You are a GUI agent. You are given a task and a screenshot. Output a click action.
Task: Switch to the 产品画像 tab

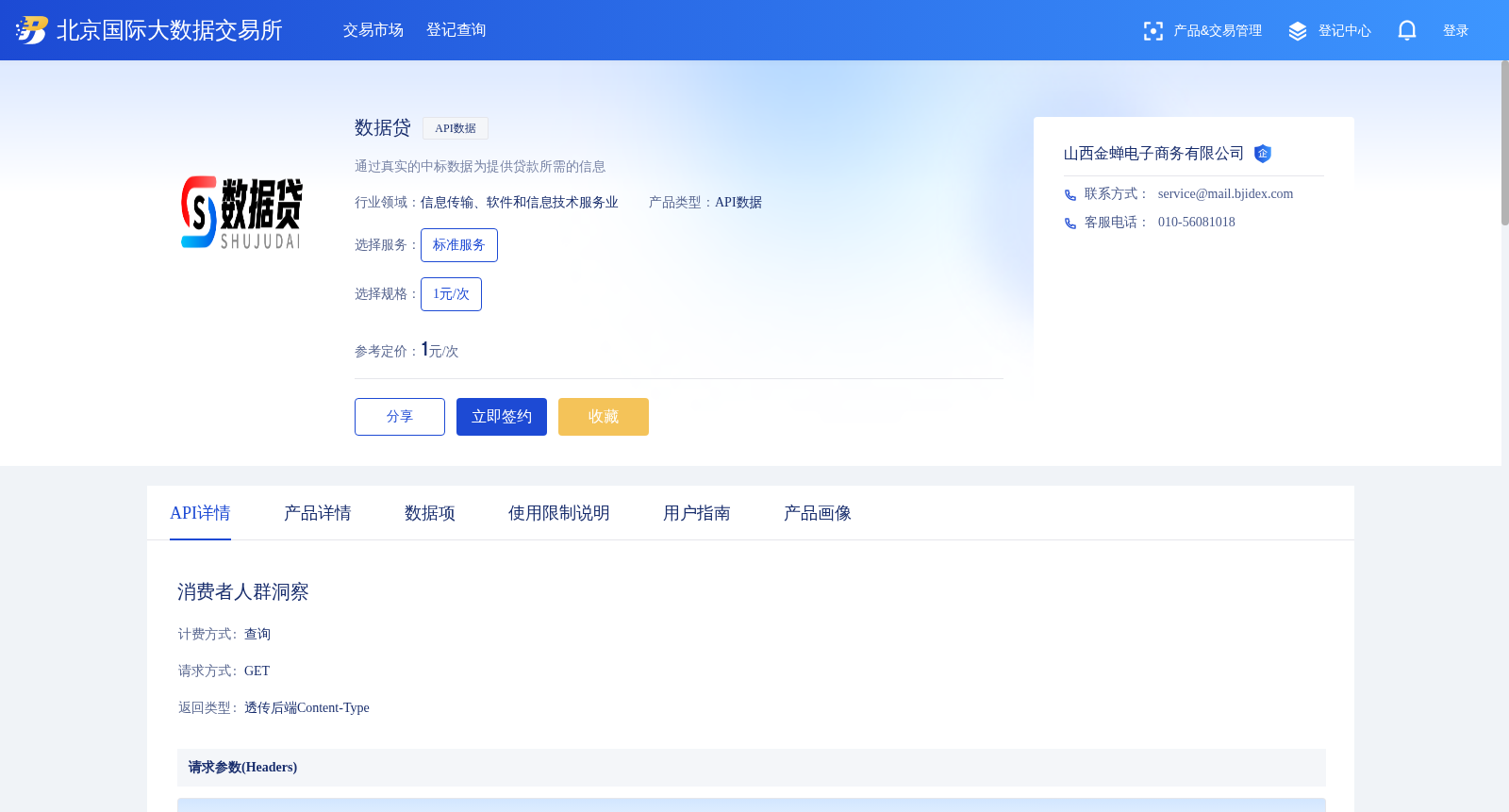pos(818,513)
